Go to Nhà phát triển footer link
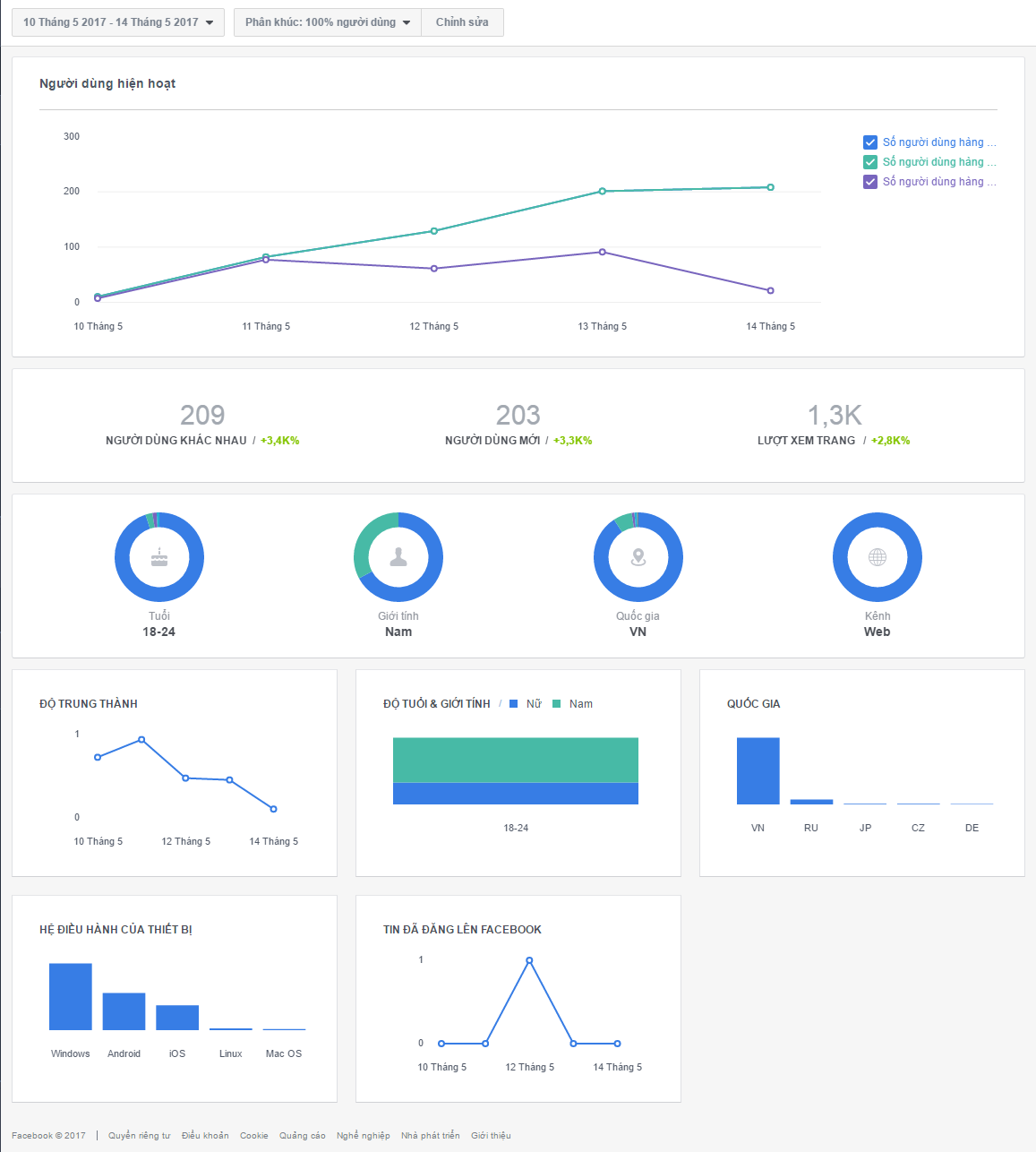Image resolution: width=1036 pixels, height=1152 pixels. click(430, 1136)
